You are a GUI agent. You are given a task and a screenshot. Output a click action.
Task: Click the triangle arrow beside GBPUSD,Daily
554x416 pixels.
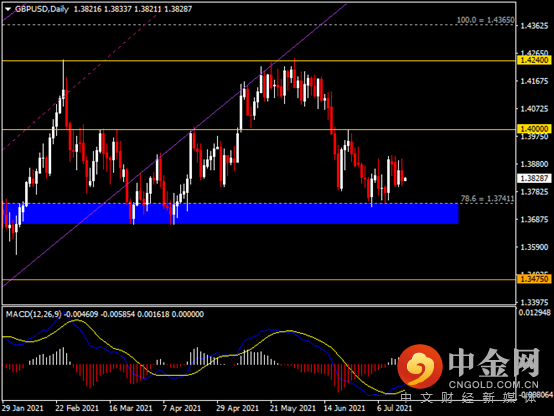8,10
